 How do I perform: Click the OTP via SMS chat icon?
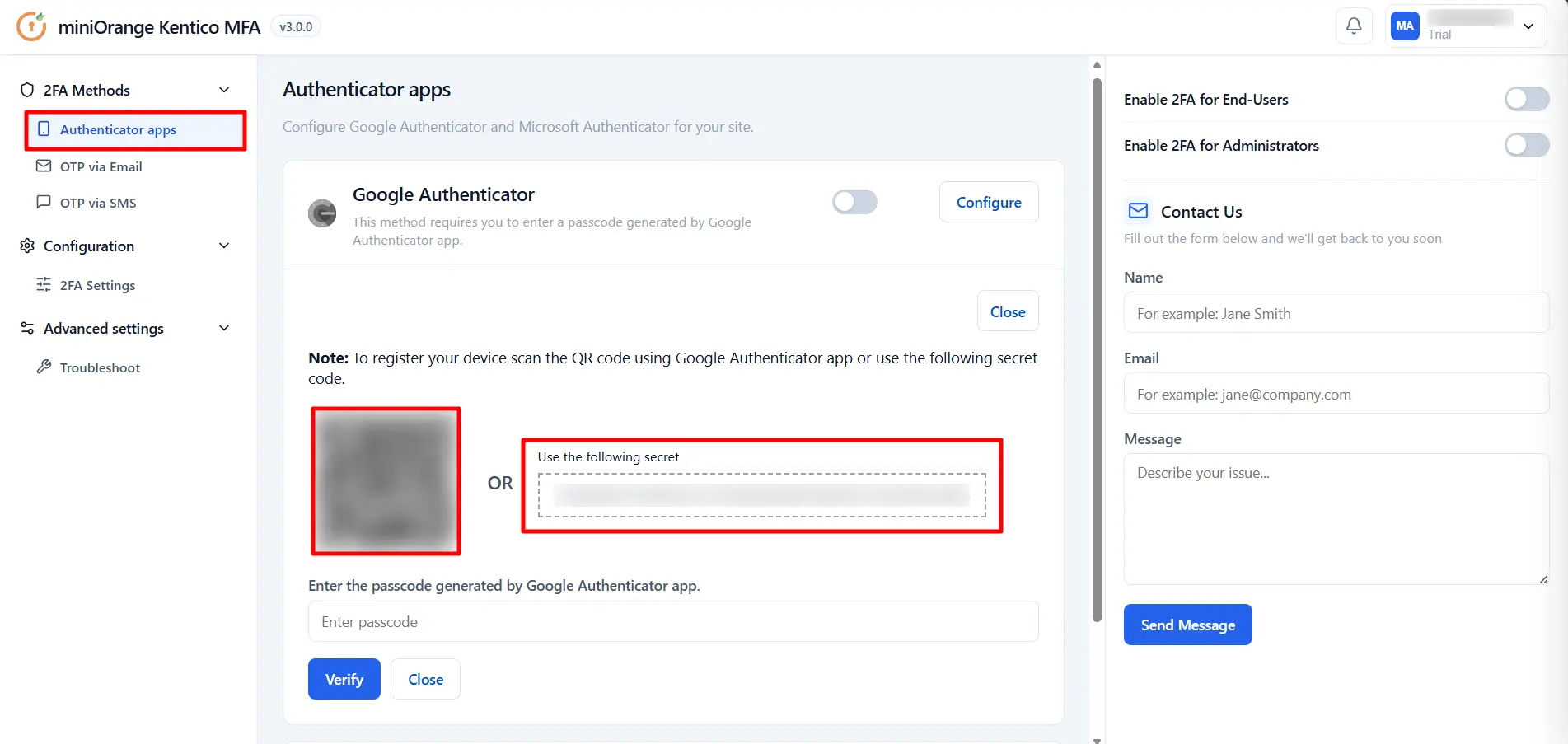coord(44,202)
